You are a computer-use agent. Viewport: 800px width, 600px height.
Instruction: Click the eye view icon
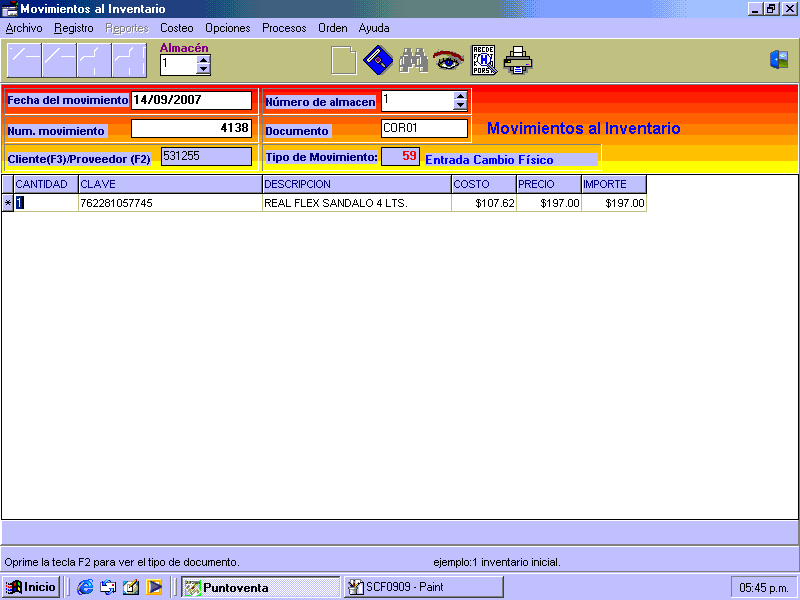pyautogui.click(x=447, y=61)
